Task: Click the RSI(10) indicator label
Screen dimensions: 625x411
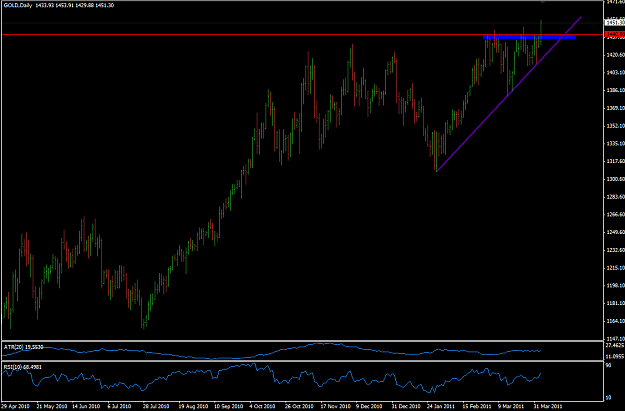Action: click(x=23, y=367)
